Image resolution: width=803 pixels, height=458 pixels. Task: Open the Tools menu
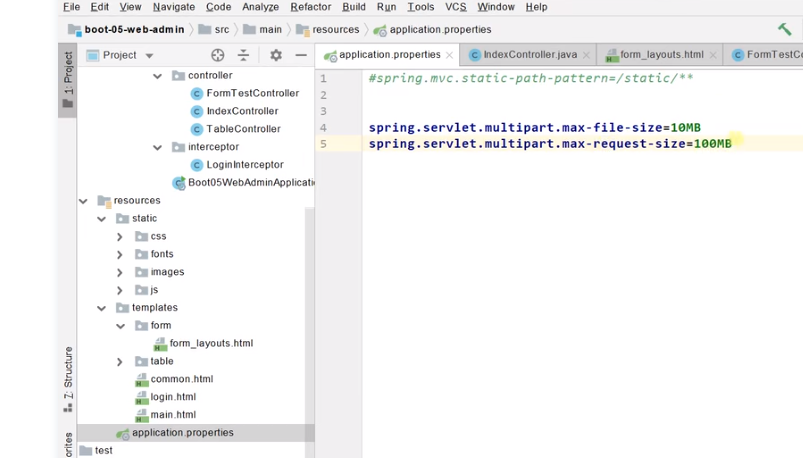tap(420, 7)
